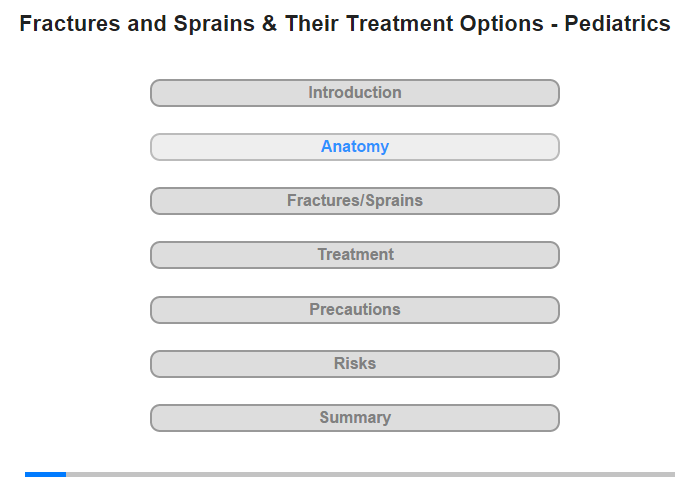700x480 pixels.
Task: Open the Summary section
Action: click(x=354, y=418)
